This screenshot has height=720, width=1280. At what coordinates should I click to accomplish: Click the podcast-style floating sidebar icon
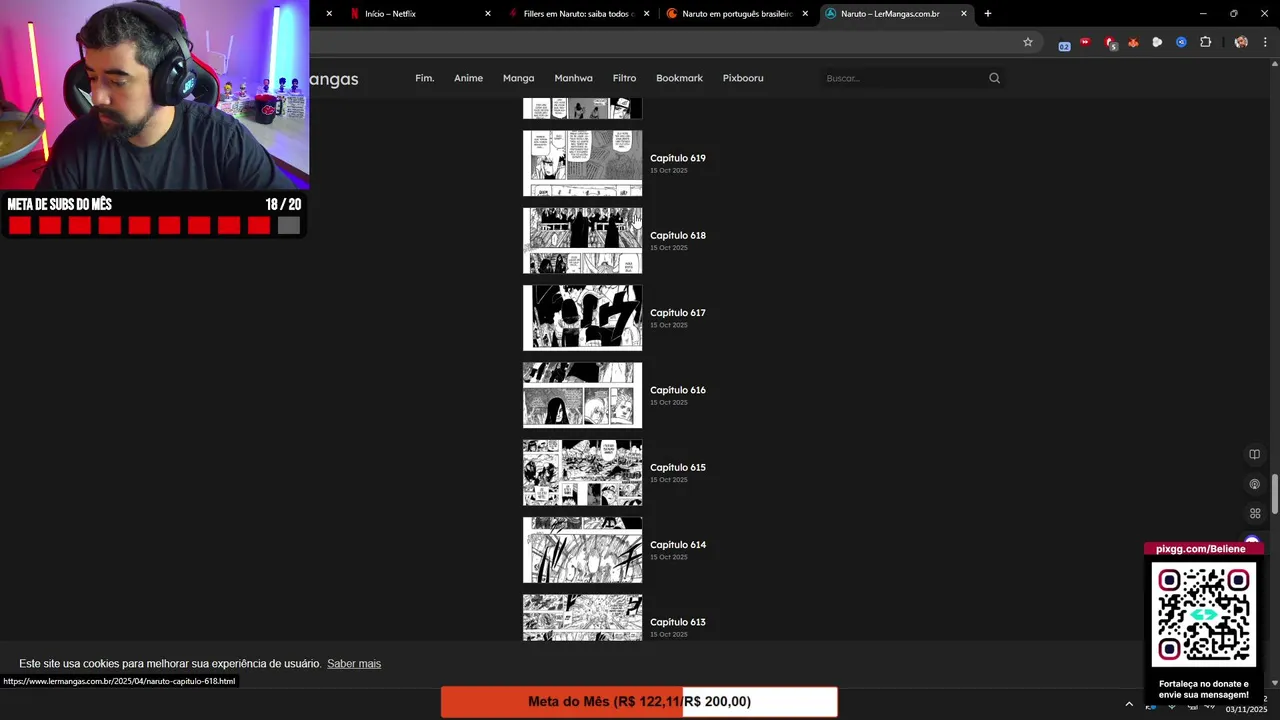point(1254,484)
